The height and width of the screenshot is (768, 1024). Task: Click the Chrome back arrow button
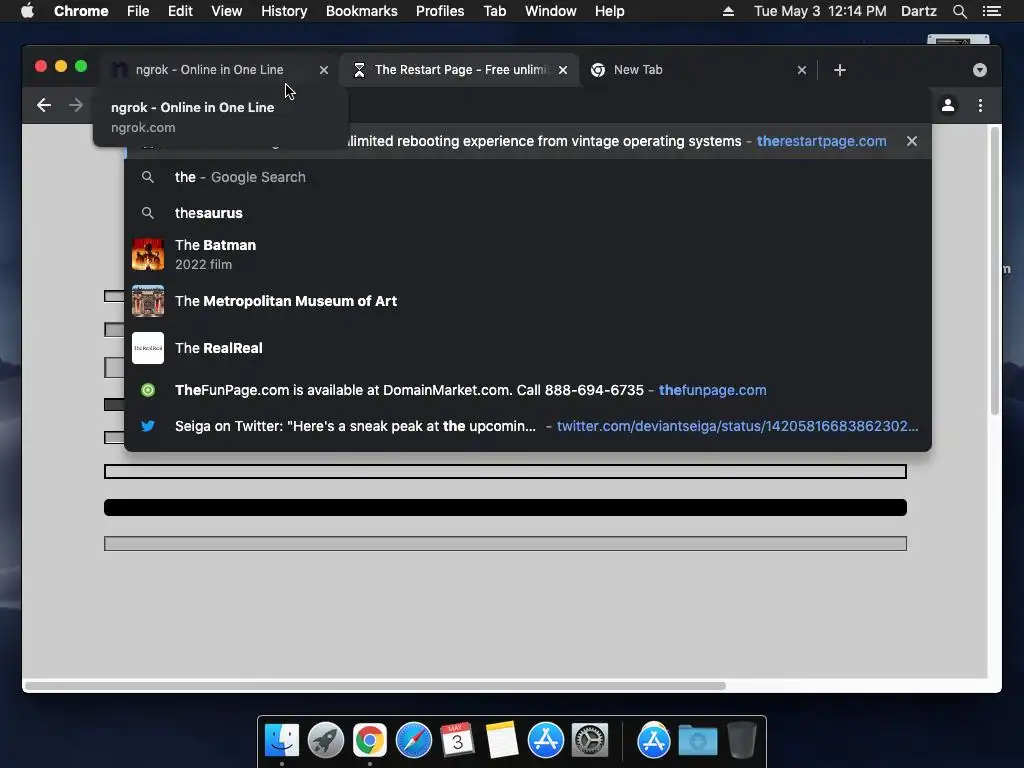(x=44, y=105)
